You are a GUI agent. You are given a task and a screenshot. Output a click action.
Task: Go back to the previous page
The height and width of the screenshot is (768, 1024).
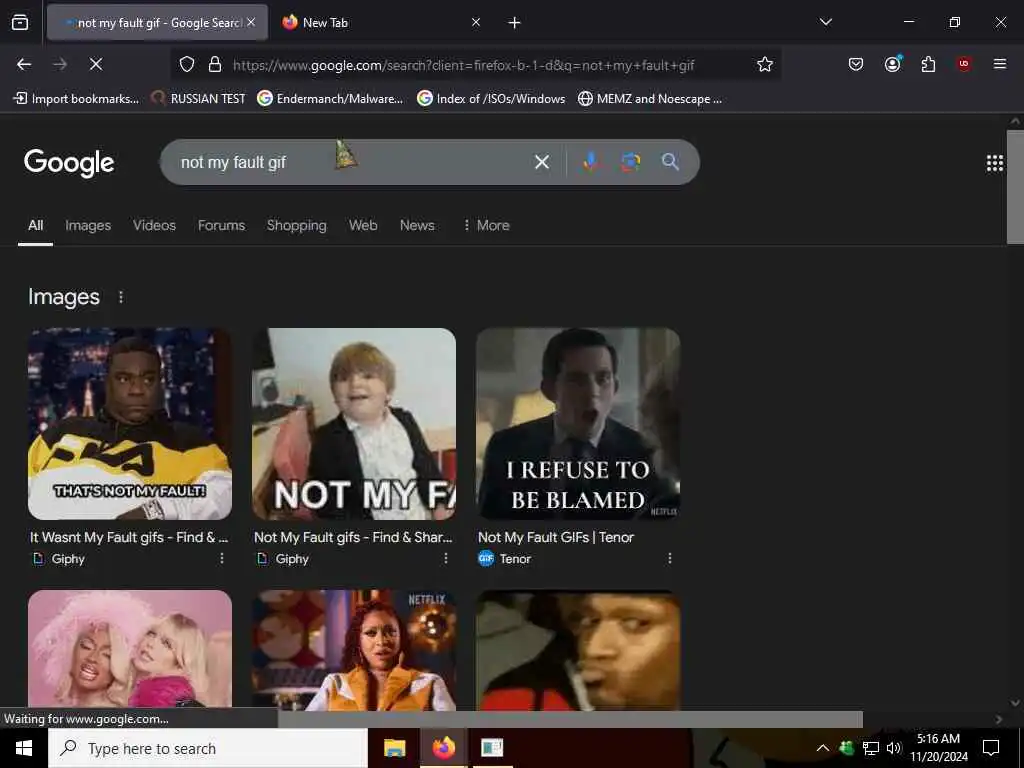[24, 64]
